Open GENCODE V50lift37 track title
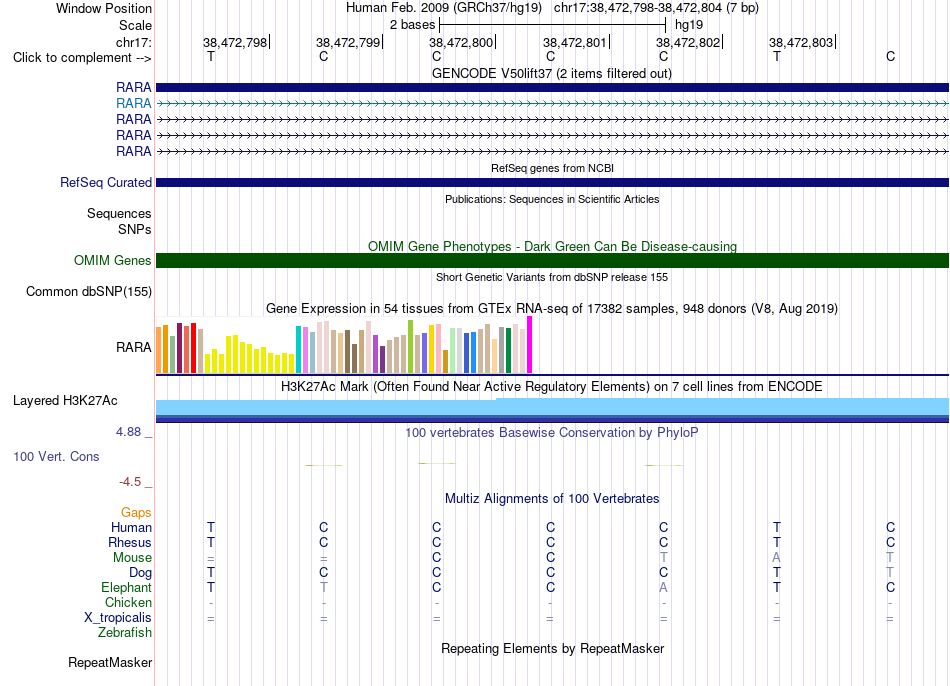Viewport: 950px width, 686px height. (x=552, y=73)
